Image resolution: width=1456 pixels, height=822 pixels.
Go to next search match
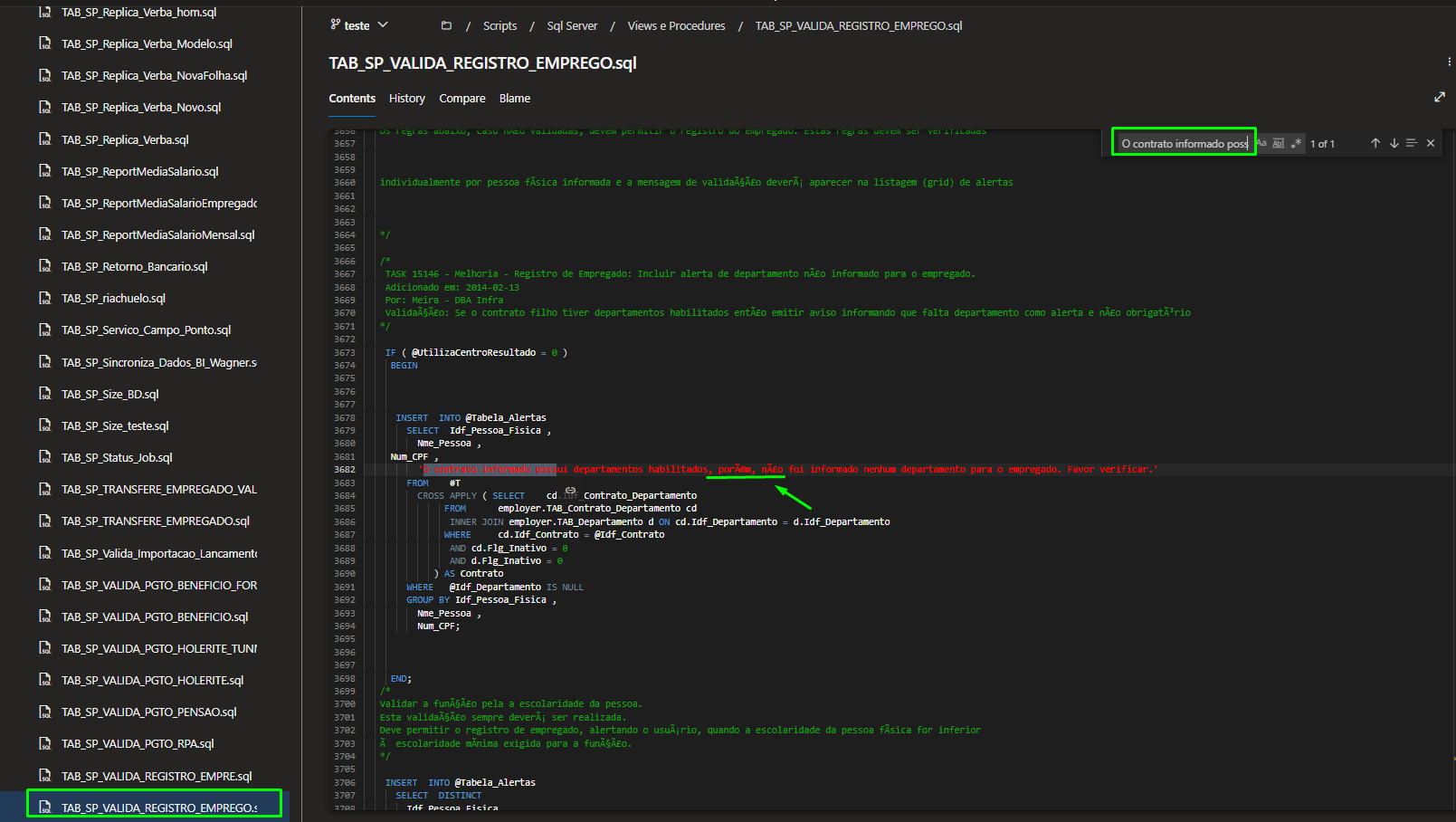tap(1394, 143)
